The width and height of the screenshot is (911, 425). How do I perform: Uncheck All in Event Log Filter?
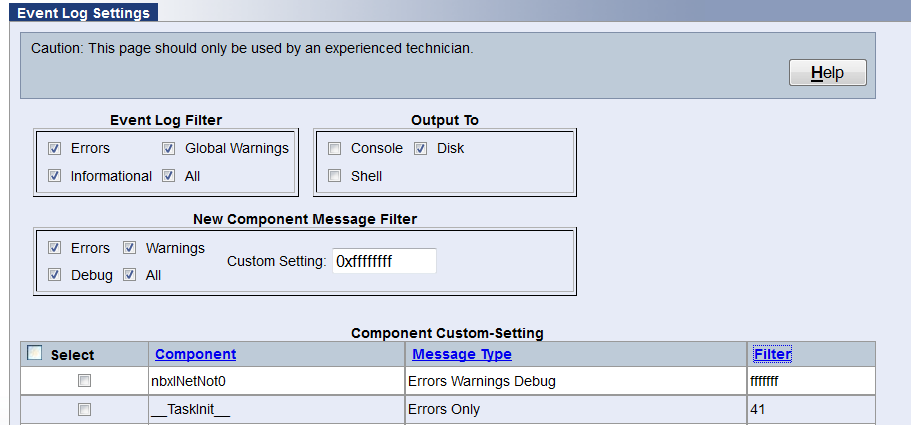point(168,176)
